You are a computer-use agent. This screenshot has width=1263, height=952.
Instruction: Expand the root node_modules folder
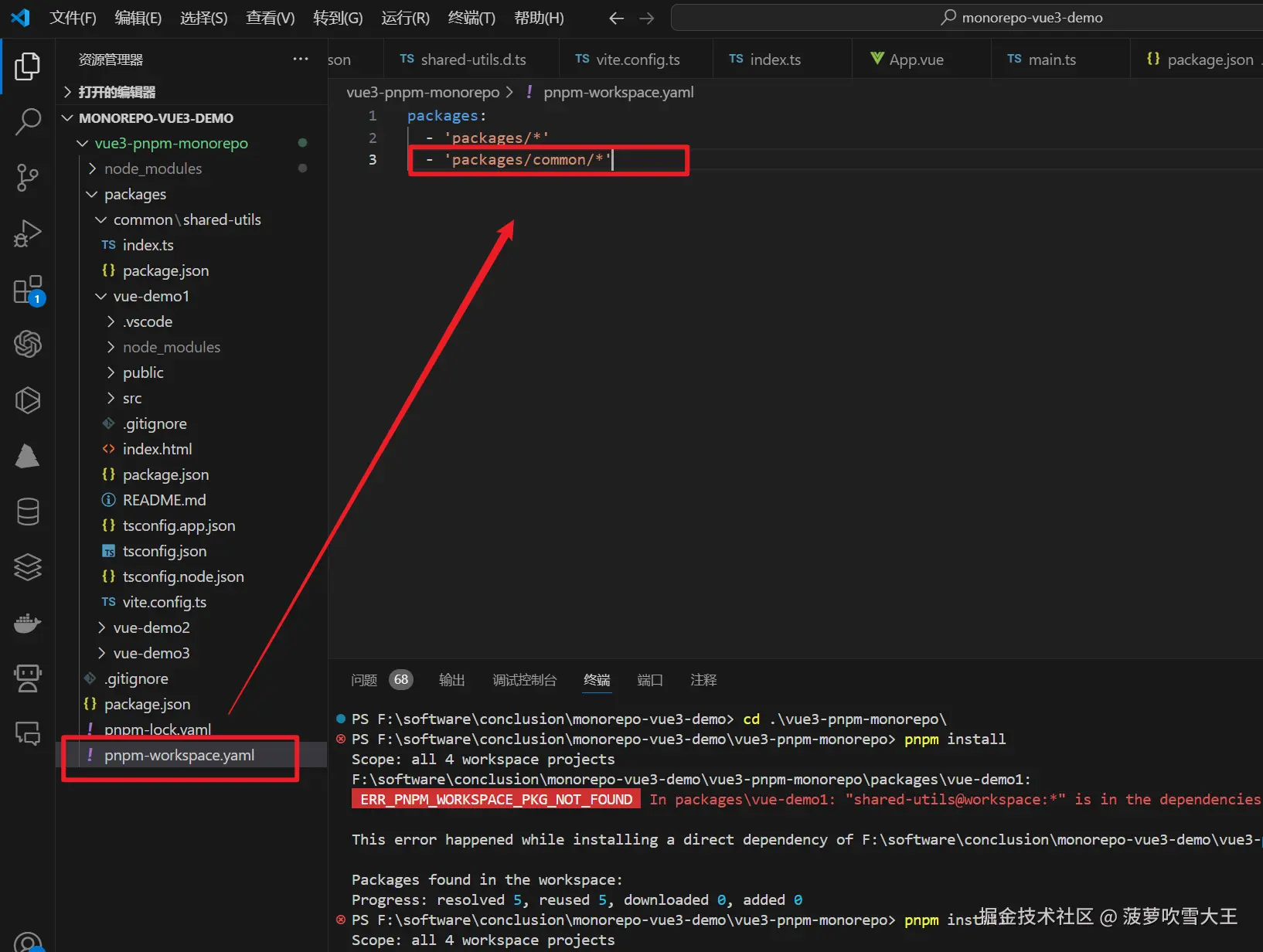tap(193, 168)
